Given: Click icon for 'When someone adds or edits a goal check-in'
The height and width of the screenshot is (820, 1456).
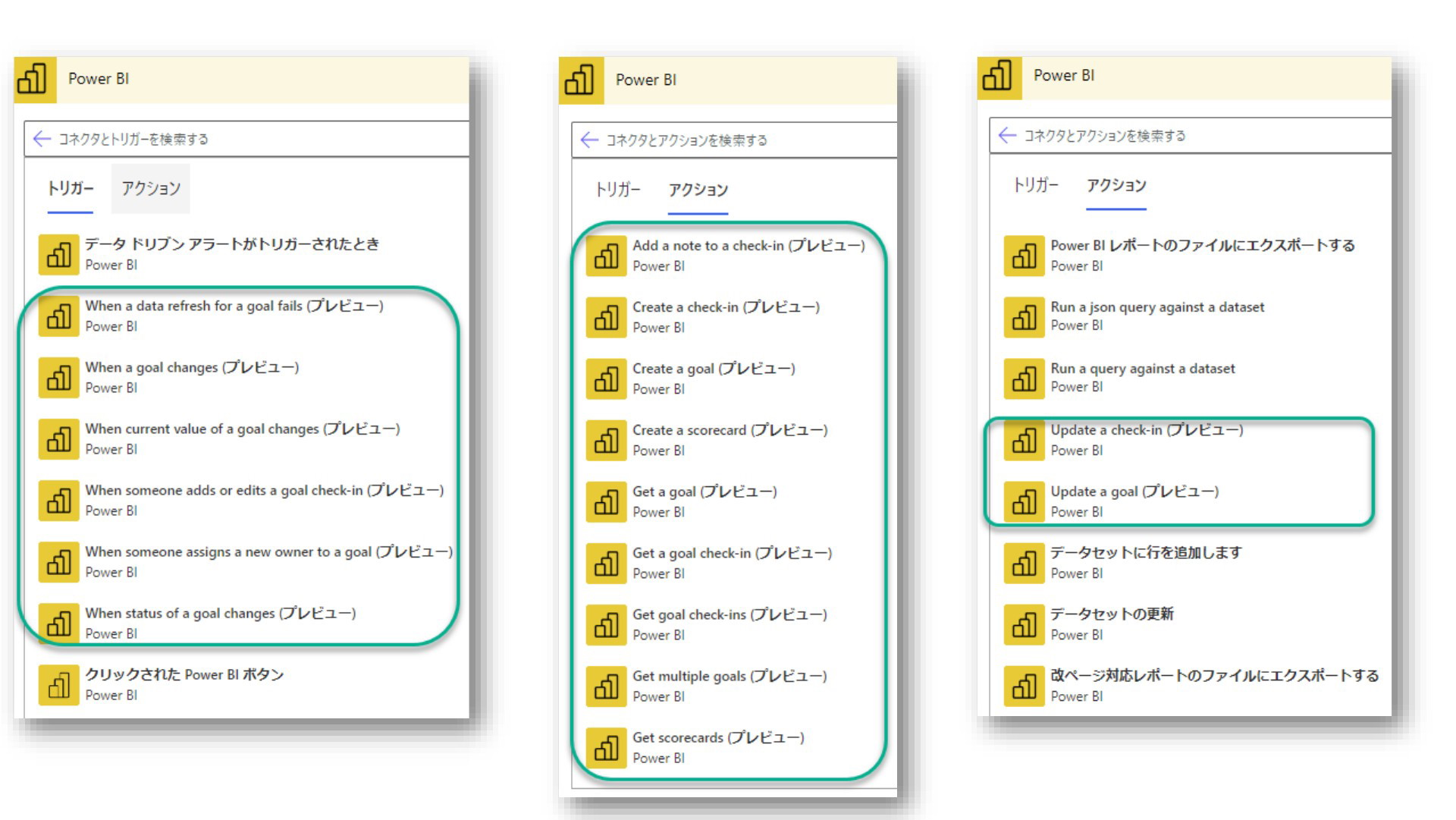Looking at the screenshot, I should coord(59,500).
